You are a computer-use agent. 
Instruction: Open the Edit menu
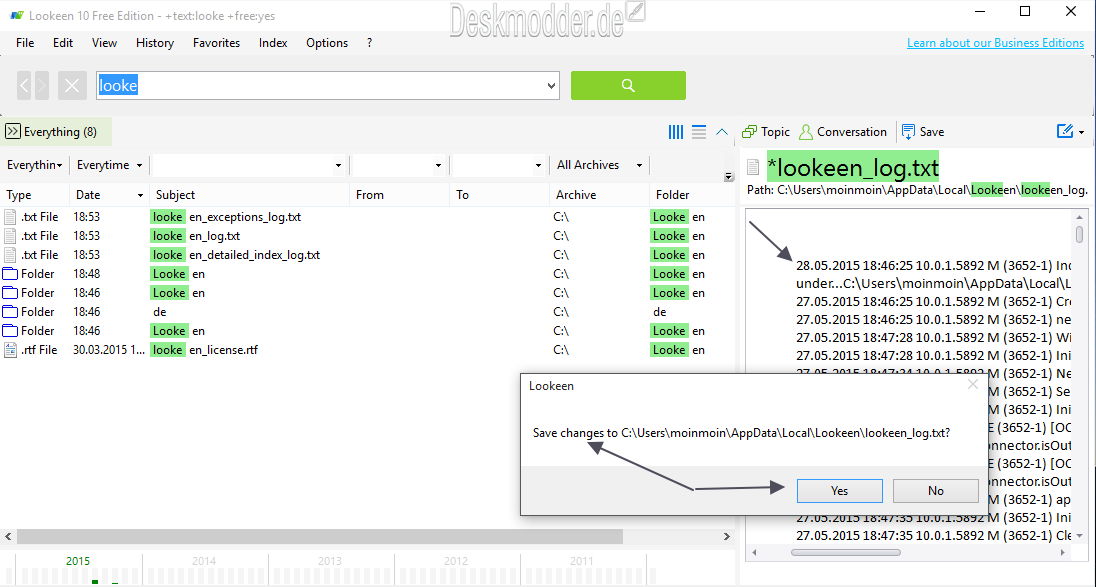pos(63,43)
